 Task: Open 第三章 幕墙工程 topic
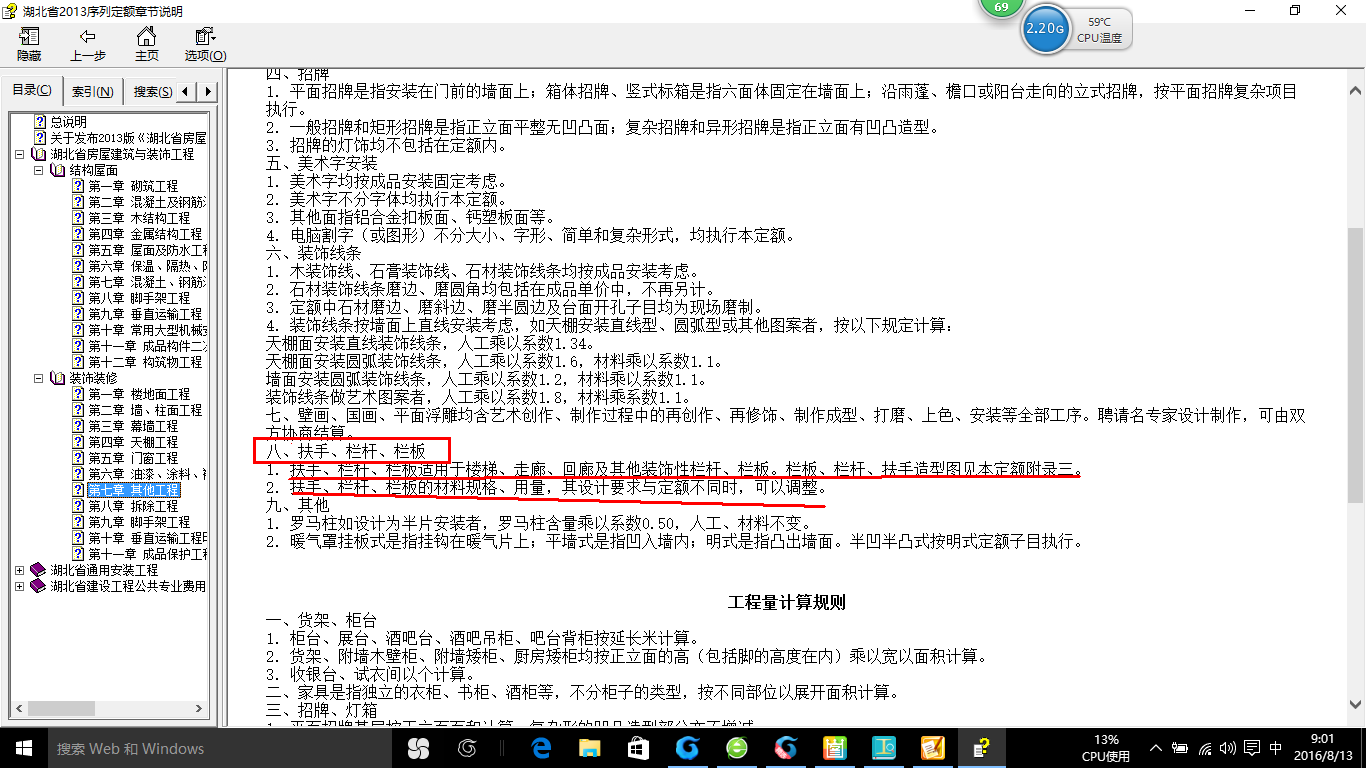133,426
